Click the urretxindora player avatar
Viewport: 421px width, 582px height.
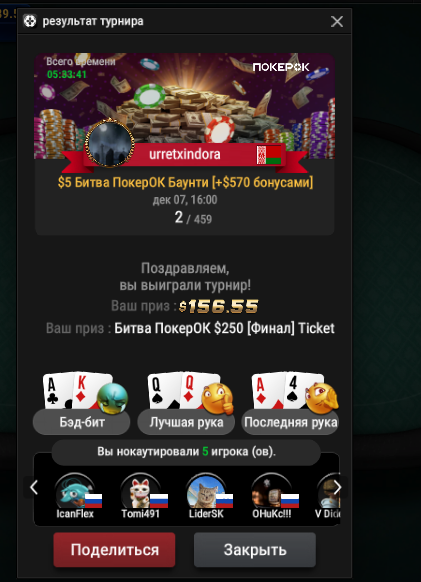[x=110, y=143]
